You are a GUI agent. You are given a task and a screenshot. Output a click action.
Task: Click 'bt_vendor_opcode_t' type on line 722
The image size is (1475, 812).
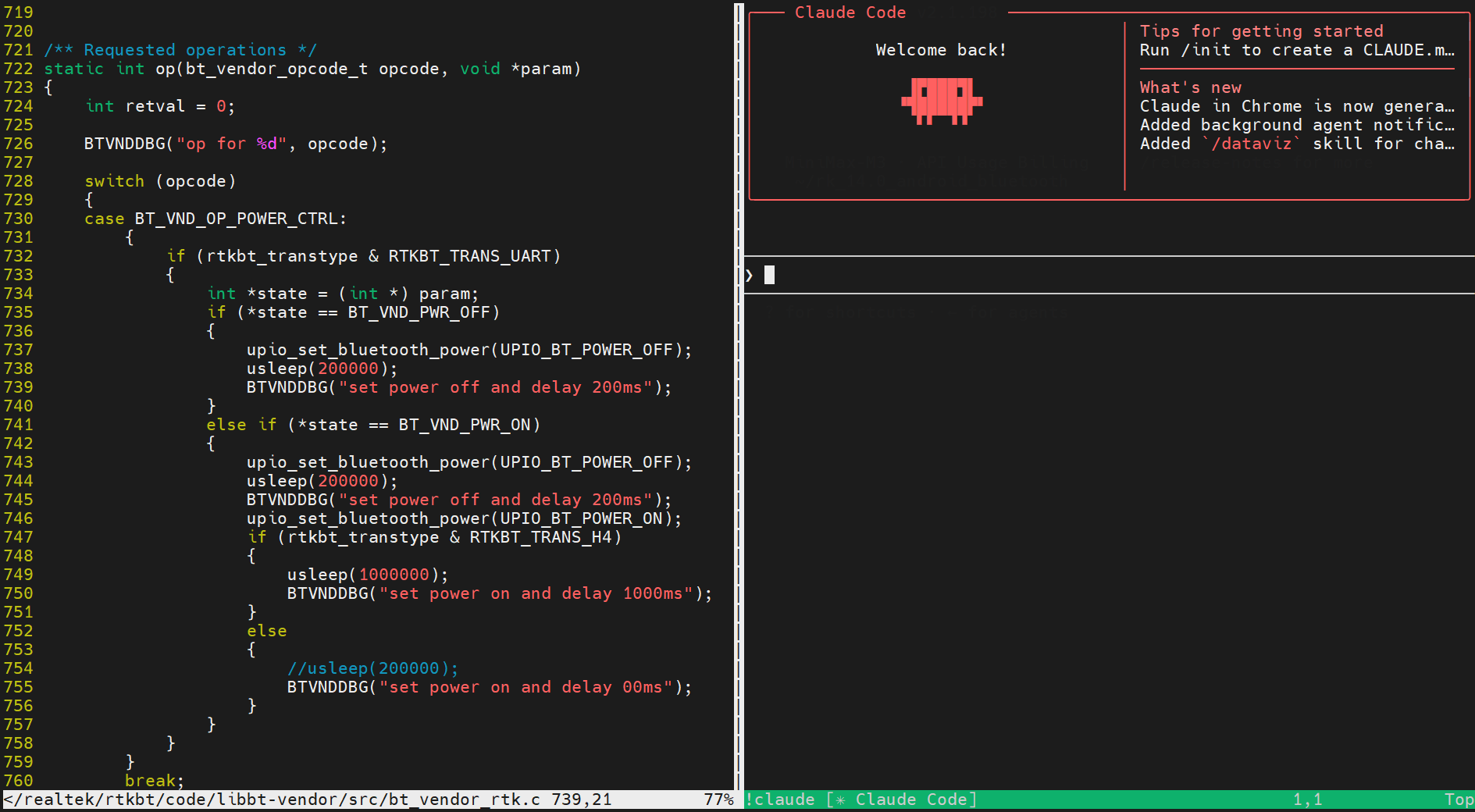[277, 69]
